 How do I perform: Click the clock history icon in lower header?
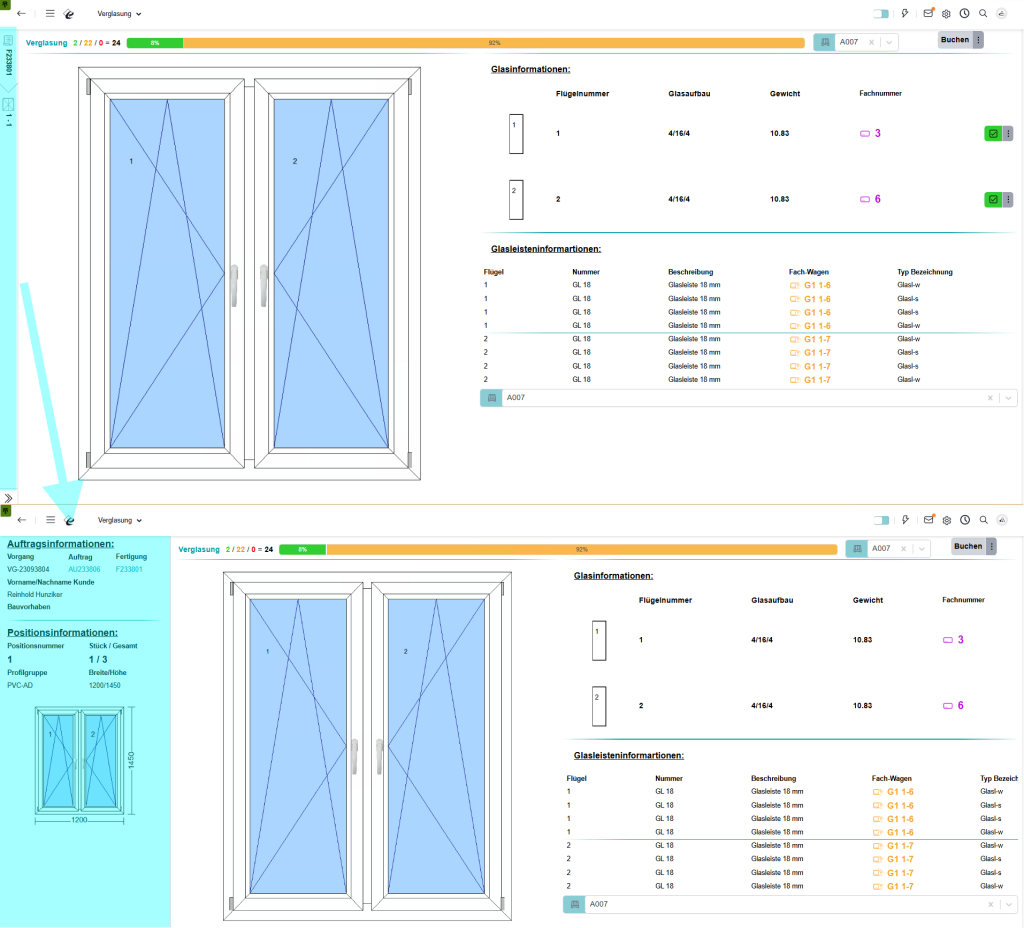(964, 520)
